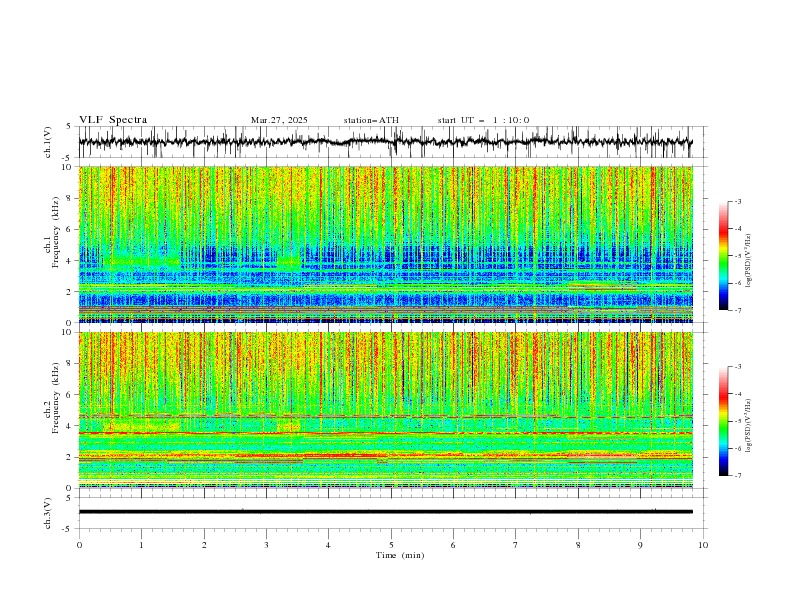Click ch.1 spectrogram's 6 kHz tick label

point(70,230)
